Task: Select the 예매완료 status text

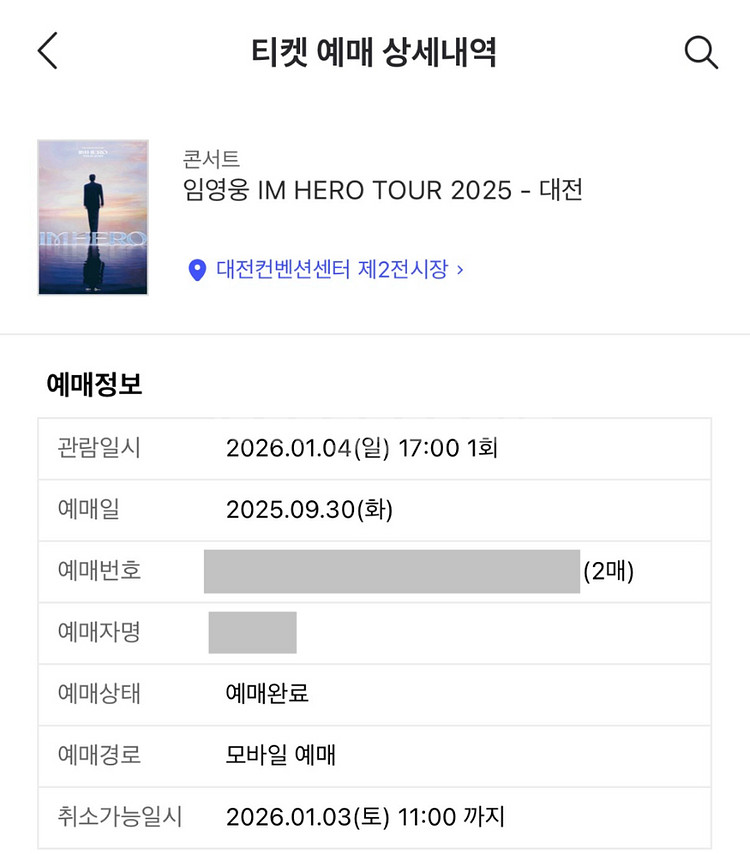Action: point(267,693)
